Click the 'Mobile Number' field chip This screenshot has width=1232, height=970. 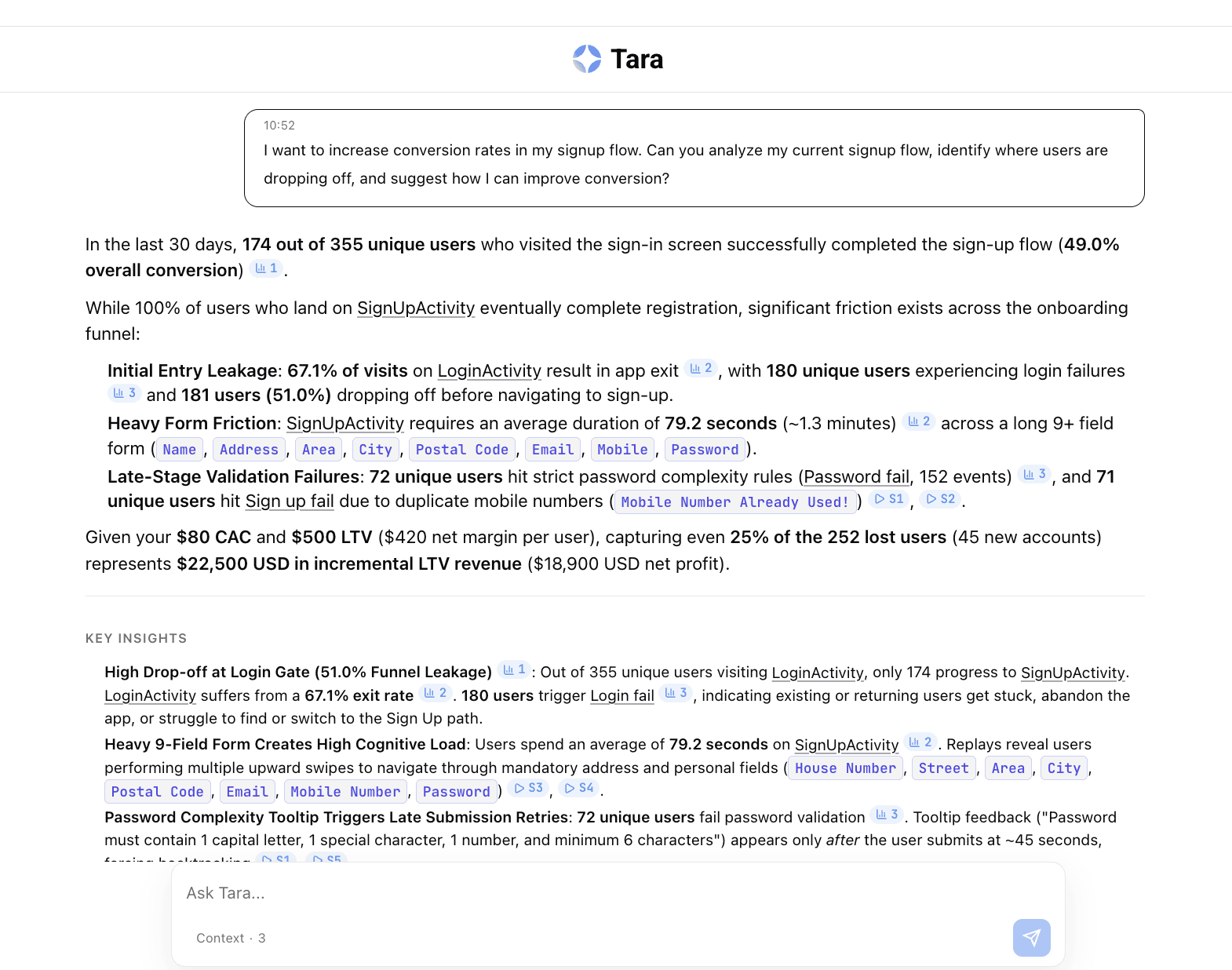coord(345,792)
